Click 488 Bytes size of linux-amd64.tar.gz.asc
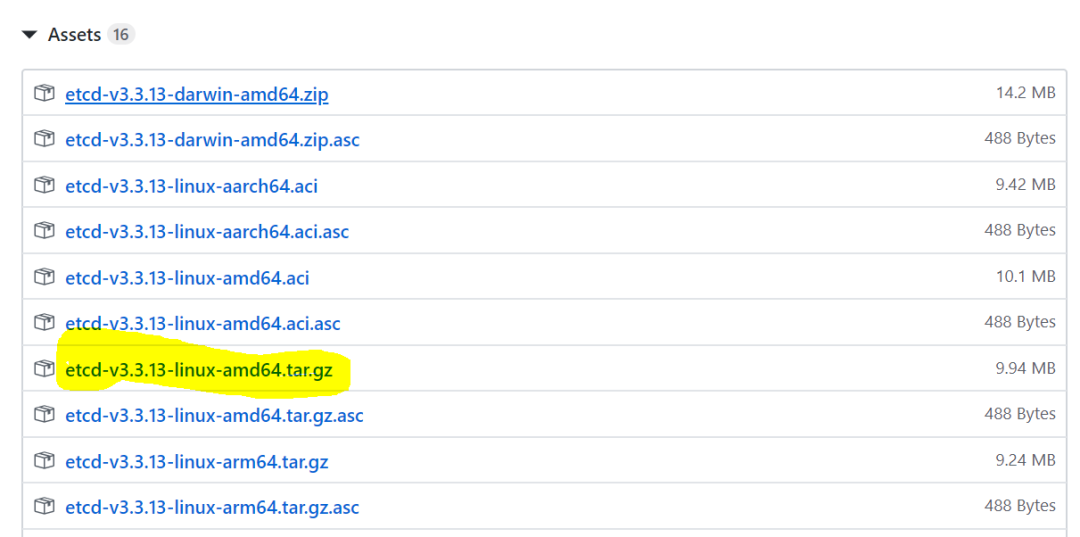The image size is (1080, 537). tap(1020, 414)
